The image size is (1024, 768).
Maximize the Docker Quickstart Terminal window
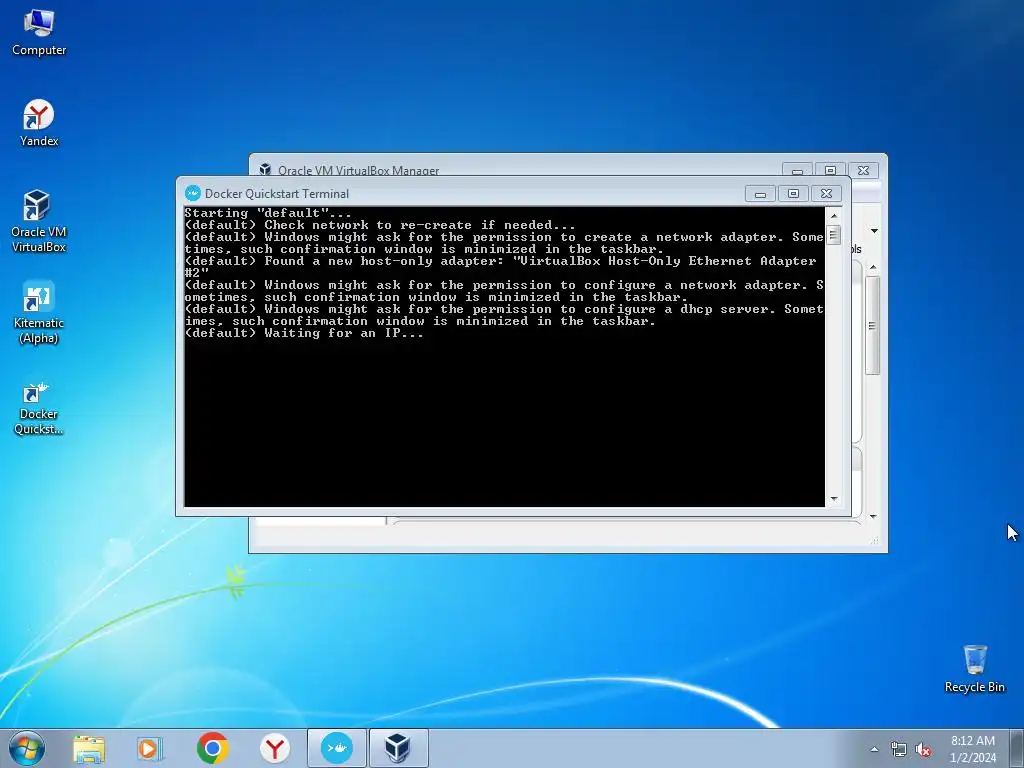click(793, 193)
